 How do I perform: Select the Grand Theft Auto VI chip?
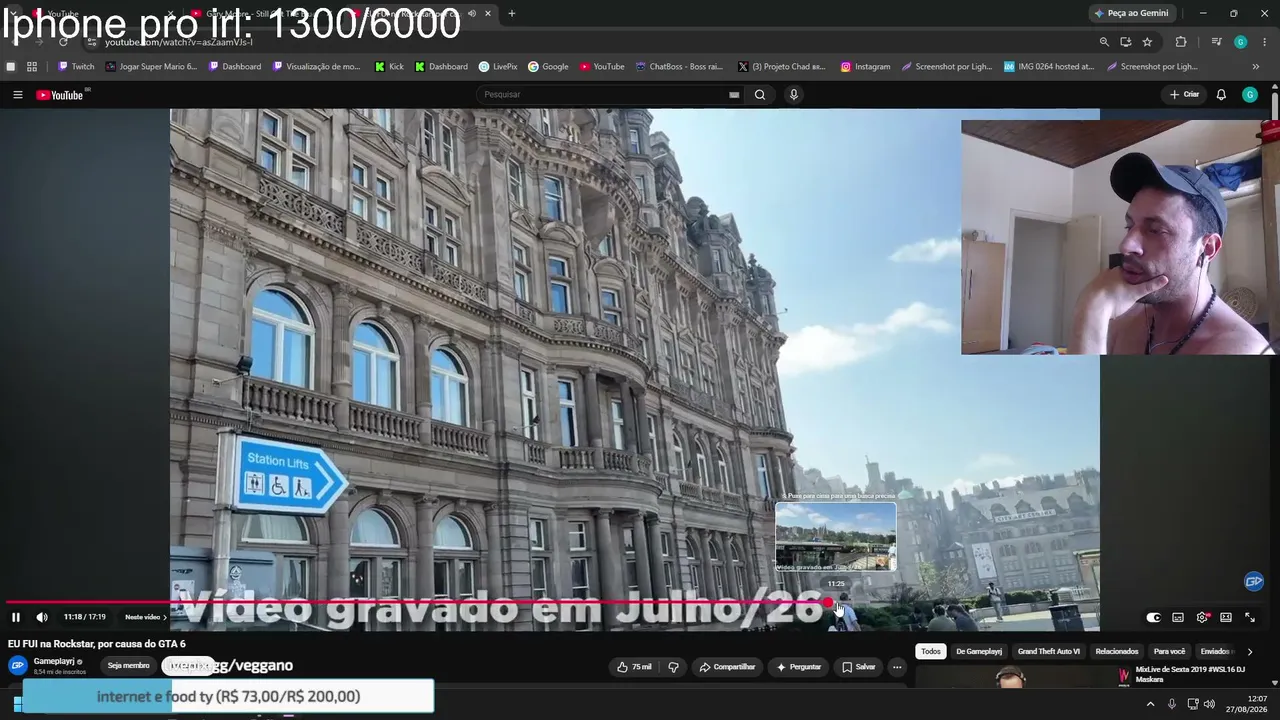coord(1049,652)
